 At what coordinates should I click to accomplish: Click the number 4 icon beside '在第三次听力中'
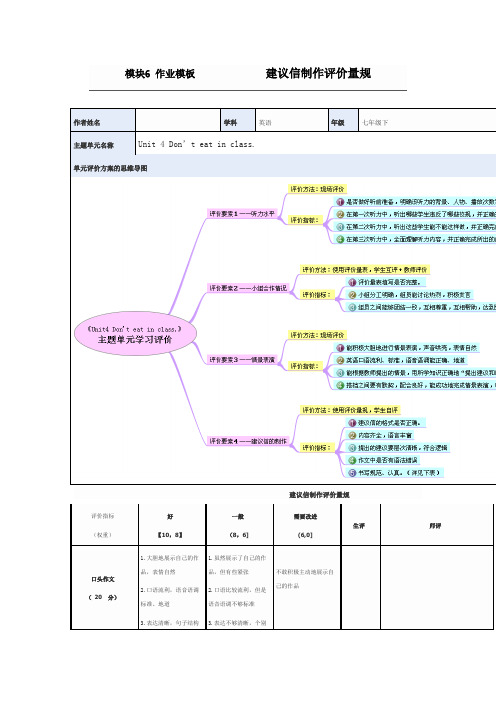340,240
